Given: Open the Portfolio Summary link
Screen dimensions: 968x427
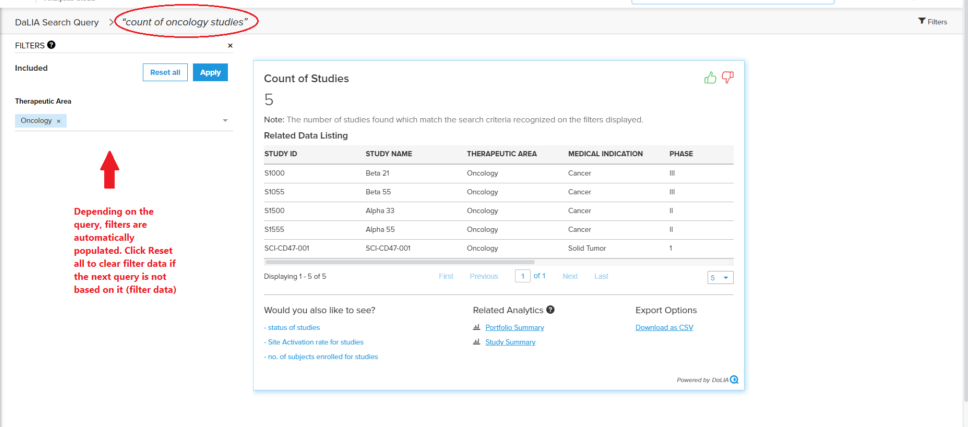Looking at the screenshot, I should pyautogui.click(x=515, y=328).
